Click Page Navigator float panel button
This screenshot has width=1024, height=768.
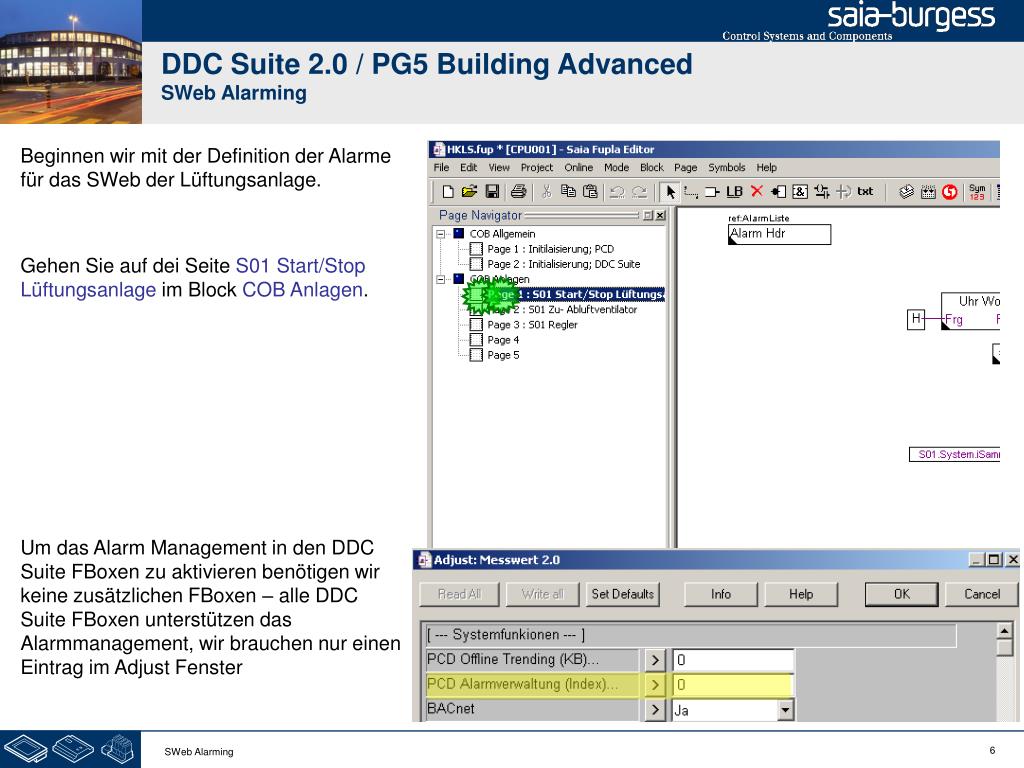point(648,216)
